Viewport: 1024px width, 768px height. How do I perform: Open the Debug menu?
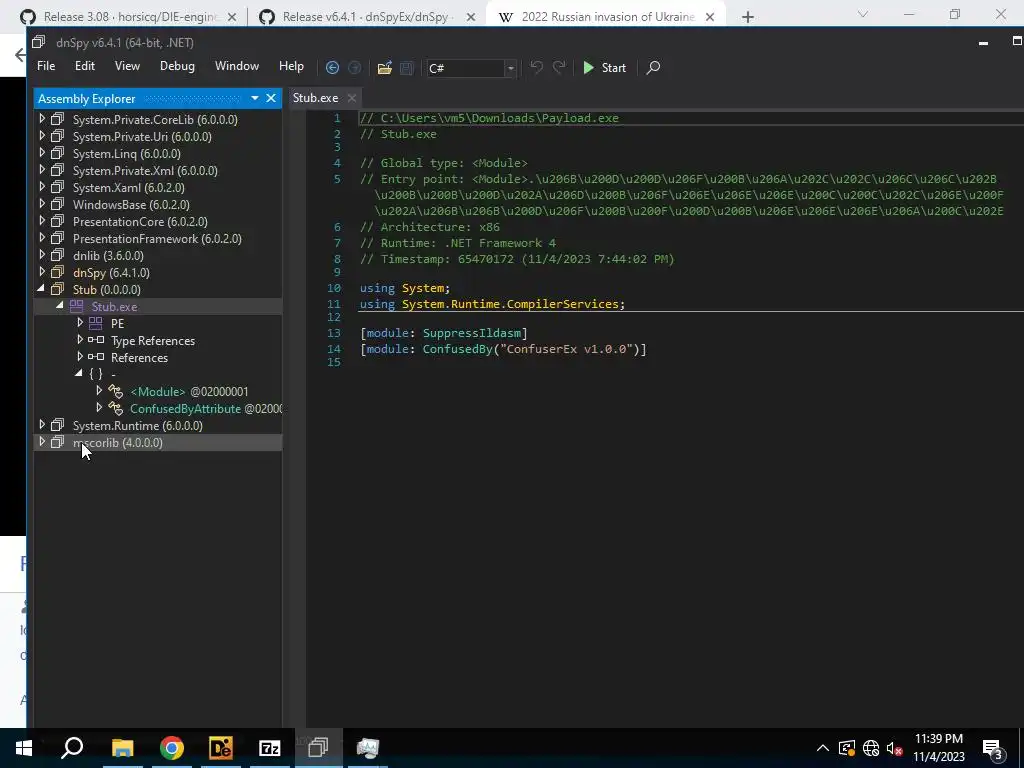(x=177, y=66)
